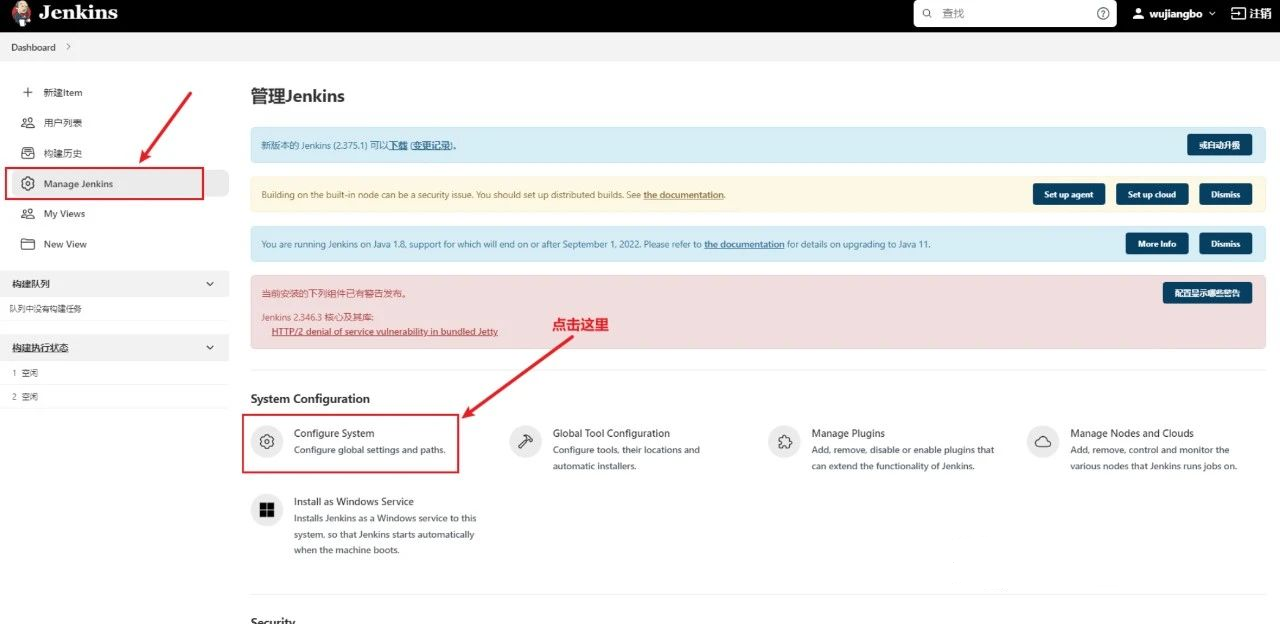Screen dimensions: 1280x624
Task: Click the folder icon for New View
Action: 27,244
